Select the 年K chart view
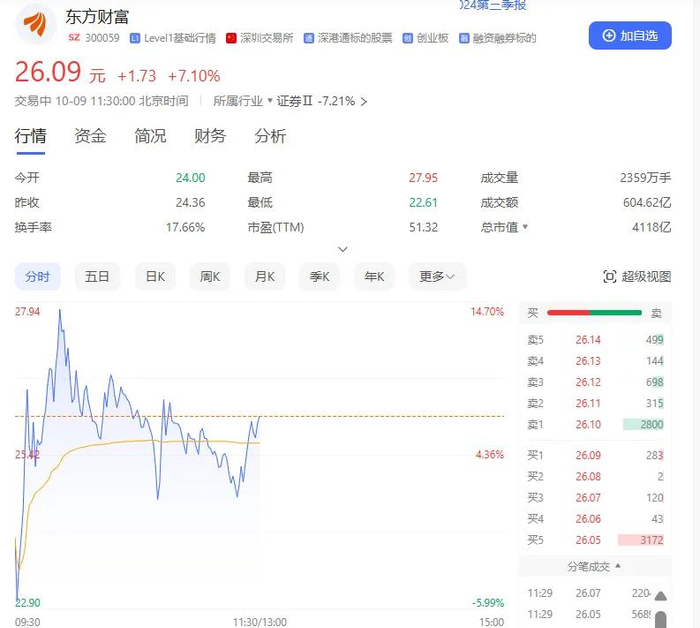The width and height of the screenshot is (700, 628). (374, 277)
